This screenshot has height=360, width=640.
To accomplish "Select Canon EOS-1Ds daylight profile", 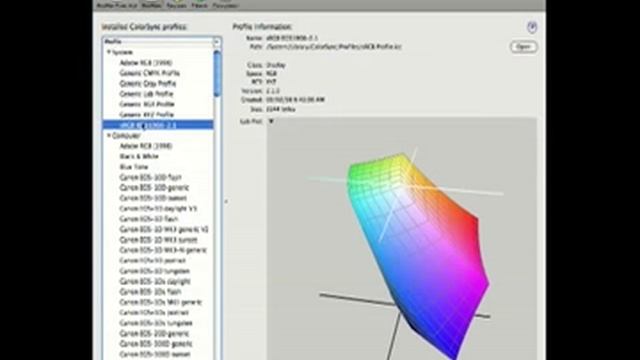I will [x=155, y=282].
